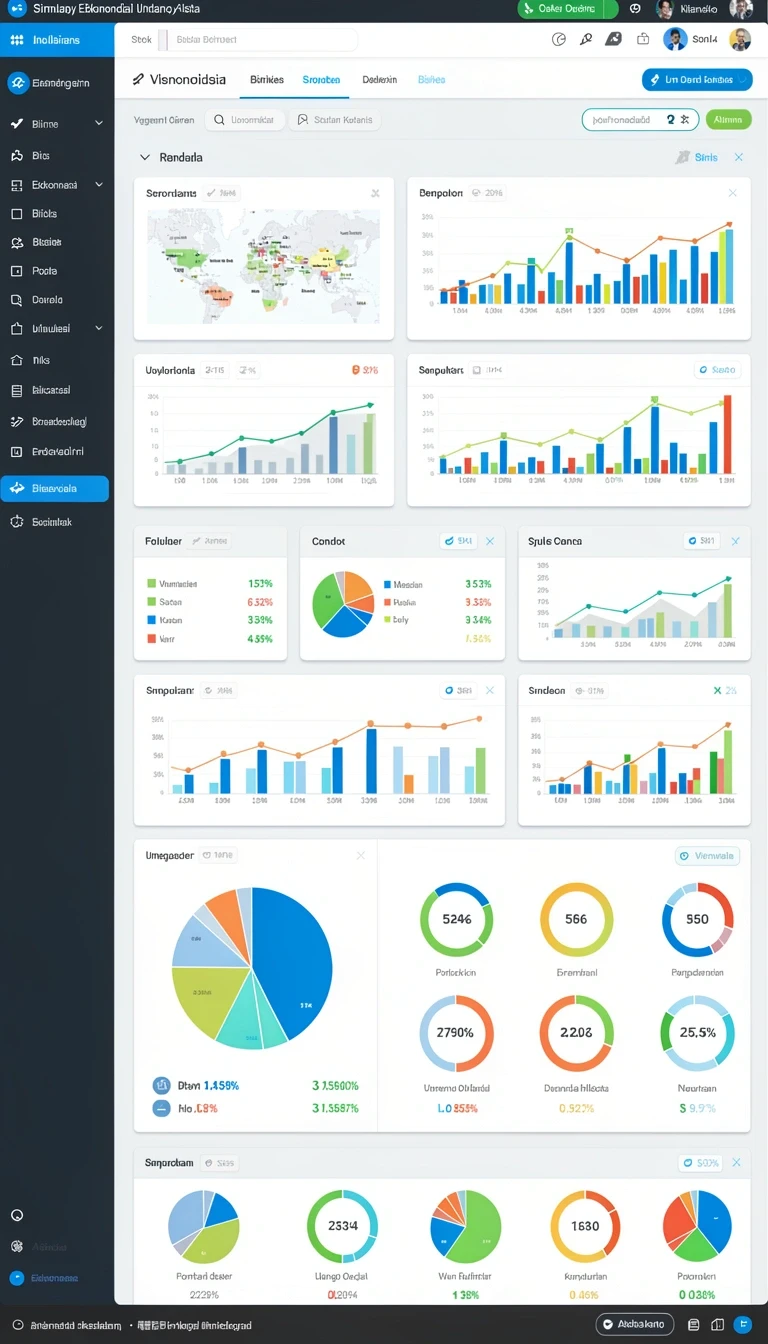
Task: Click the Incllaiians grid icon in sidebar
Action: click(x=16, y=40)
